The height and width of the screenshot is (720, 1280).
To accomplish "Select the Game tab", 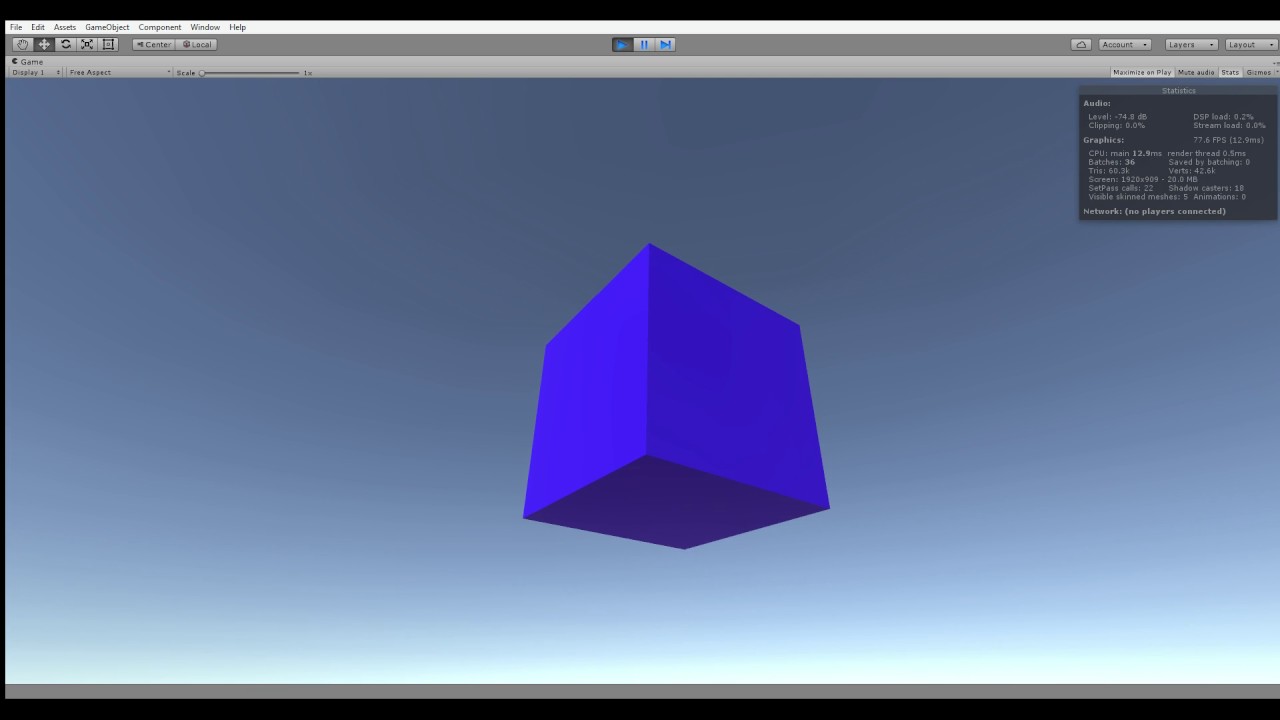I will 27,61.
